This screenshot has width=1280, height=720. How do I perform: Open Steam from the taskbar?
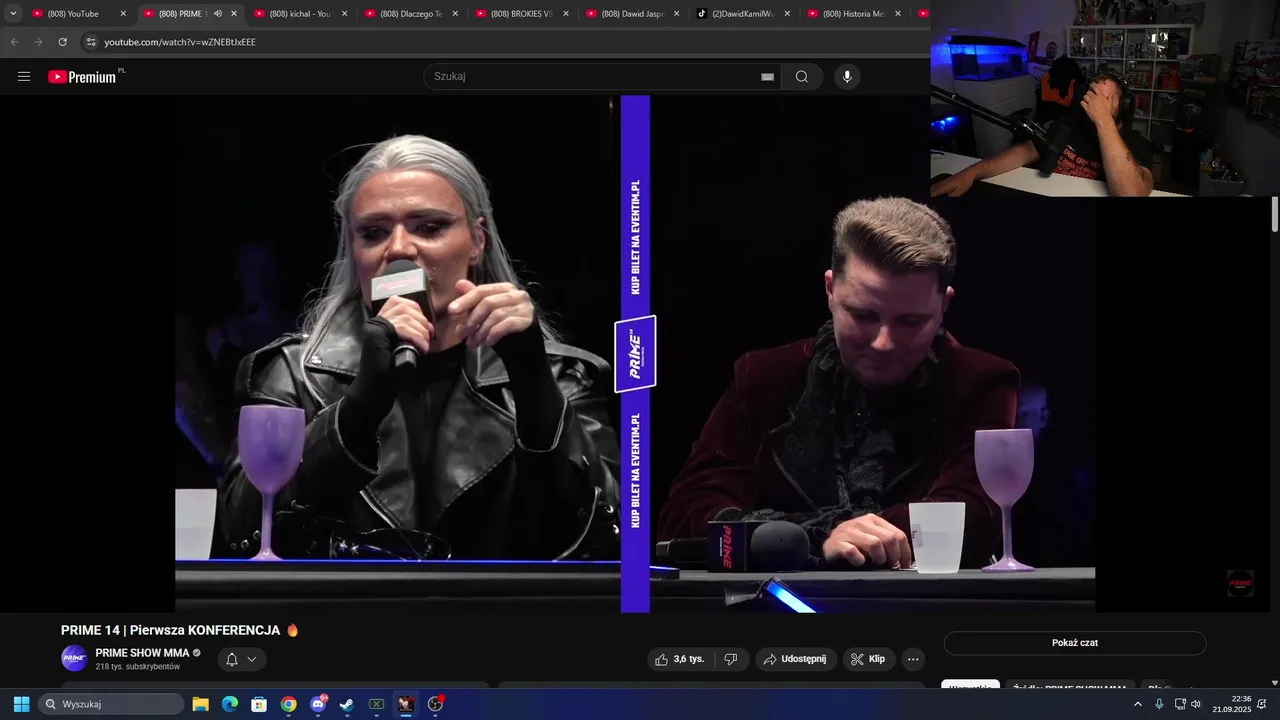click(x=346, y=704)
